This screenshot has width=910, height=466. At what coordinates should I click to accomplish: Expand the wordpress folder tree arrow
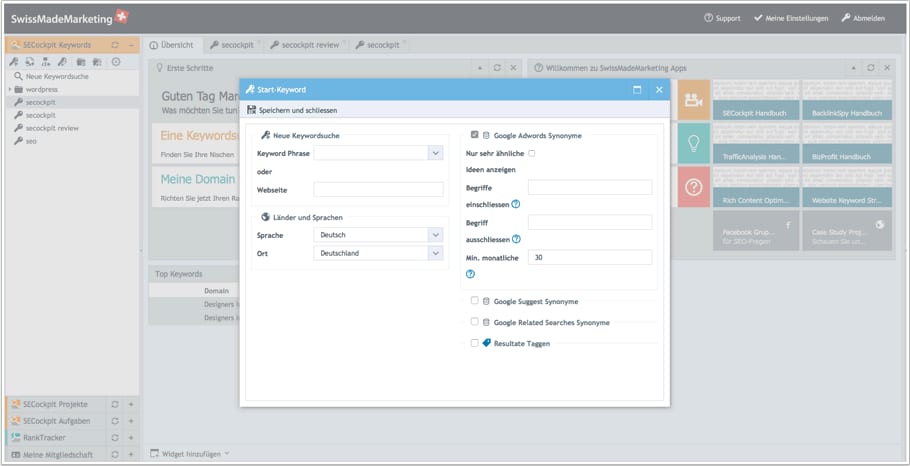pos(10,89)
